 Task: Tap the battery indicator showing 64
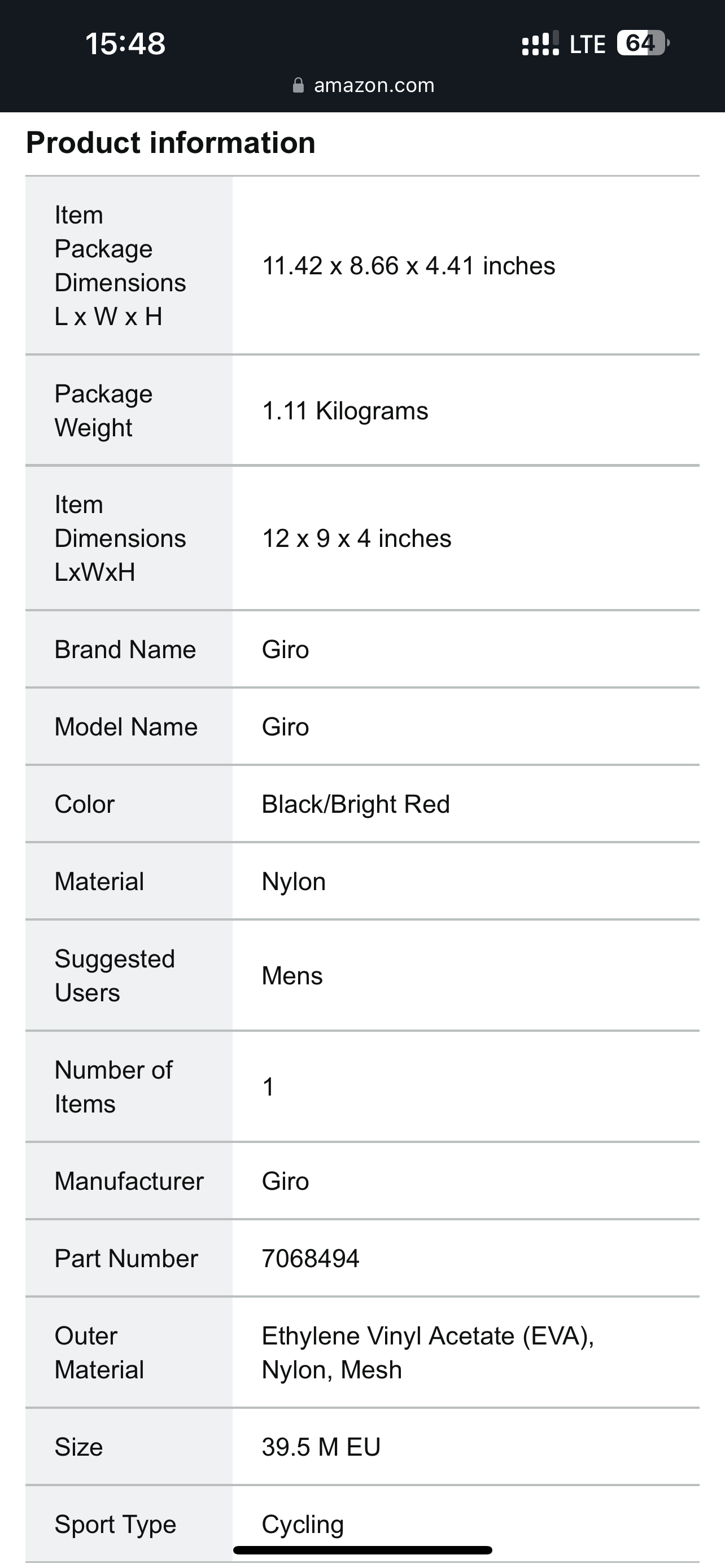(x=643, y=43)
